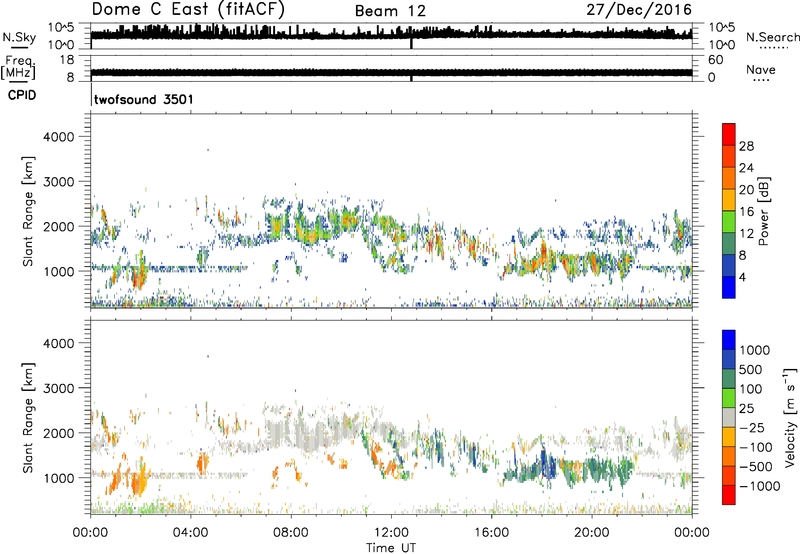Image resolution: width=800 pixels, height=554 pixels.
Task: Click the '28' power colorbar value
Action: pos(746,146)
